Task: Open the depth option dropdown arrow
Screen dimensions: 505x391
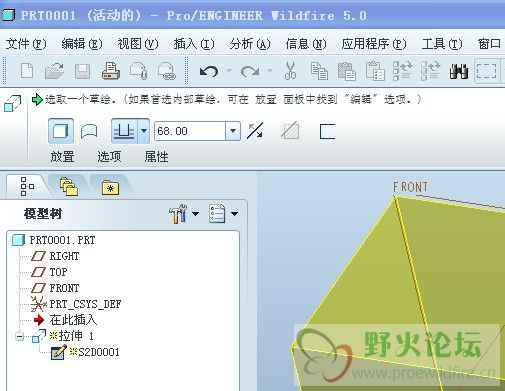Action: click(x=144, y=131)
